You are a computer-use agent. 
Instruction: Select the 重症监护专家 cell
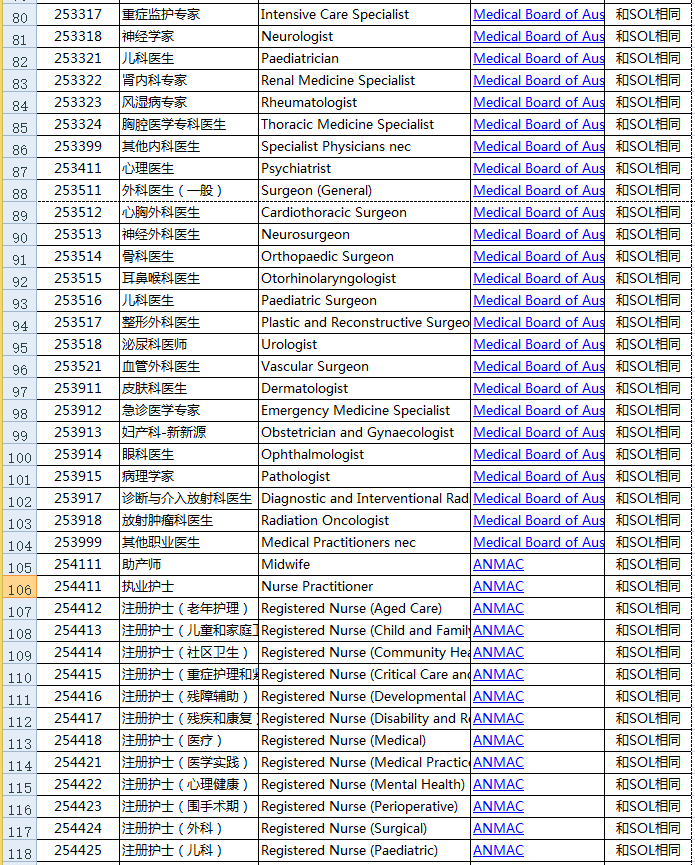pos(189,14)
